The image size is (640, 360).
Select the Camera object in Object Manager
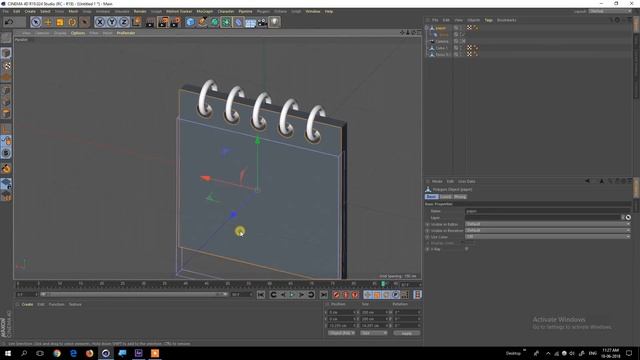[442, 41]
